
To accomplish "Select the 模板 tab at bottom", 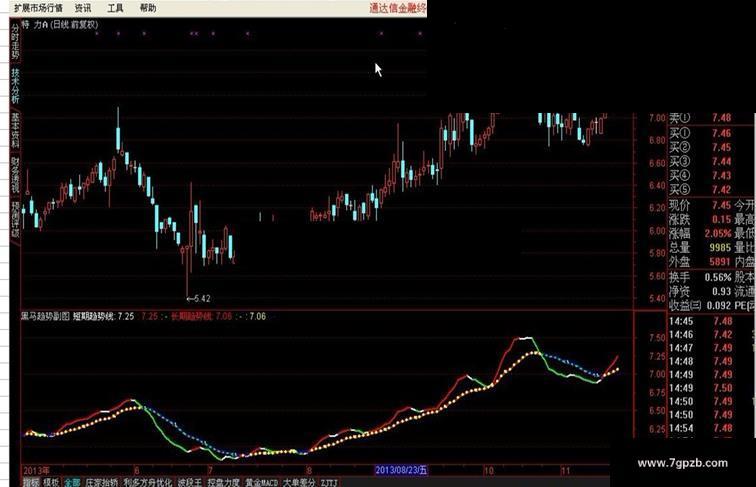I will pyautogui.click(x=51, y=482).
